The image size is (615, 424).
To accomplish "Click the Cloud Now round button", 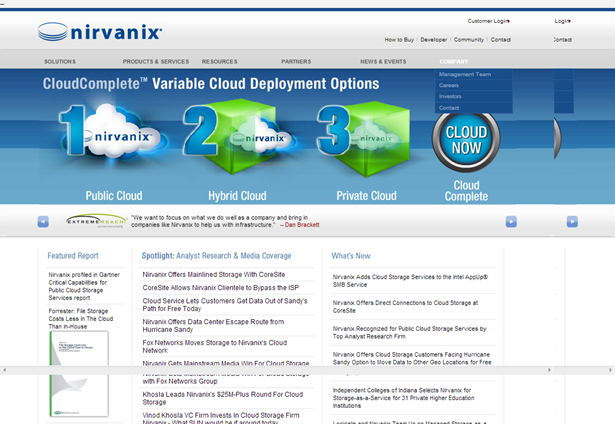I will tap(466, 140).
